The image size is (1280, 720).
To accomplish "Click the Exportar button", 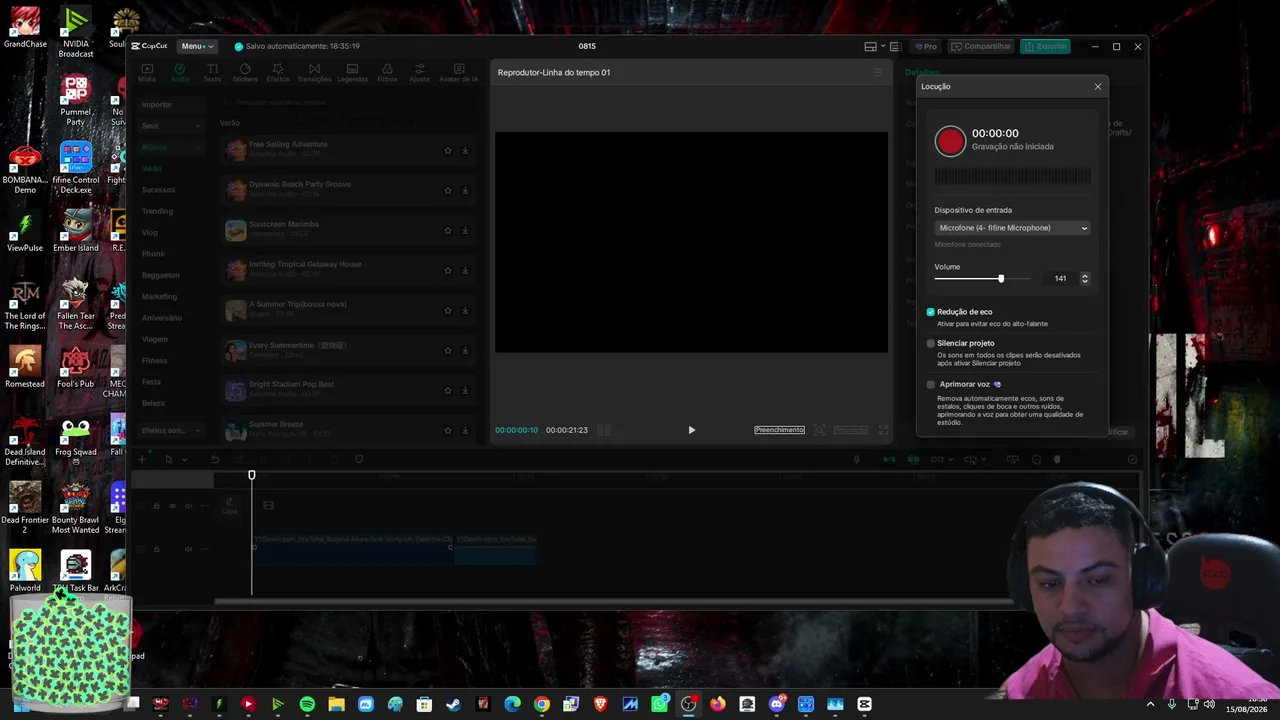I will click(1046, 46).
